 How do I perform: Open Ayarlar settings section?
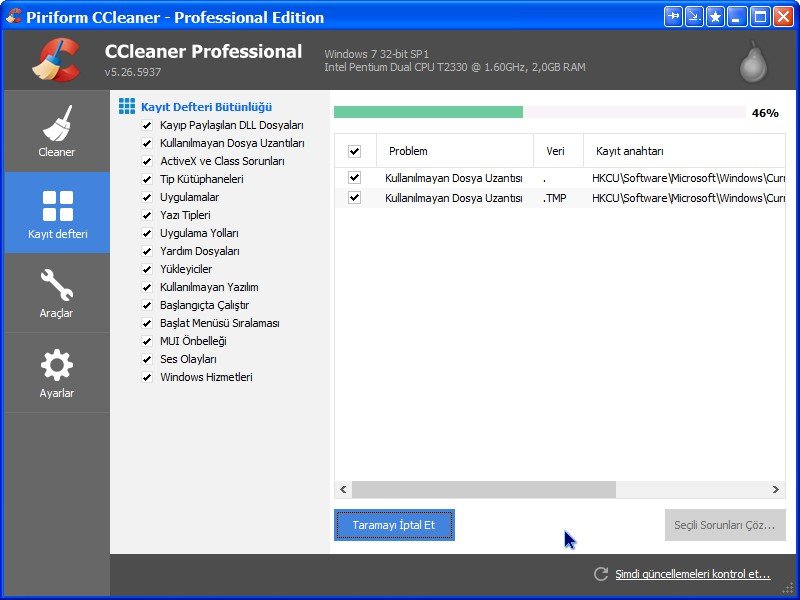coord(57,373)
